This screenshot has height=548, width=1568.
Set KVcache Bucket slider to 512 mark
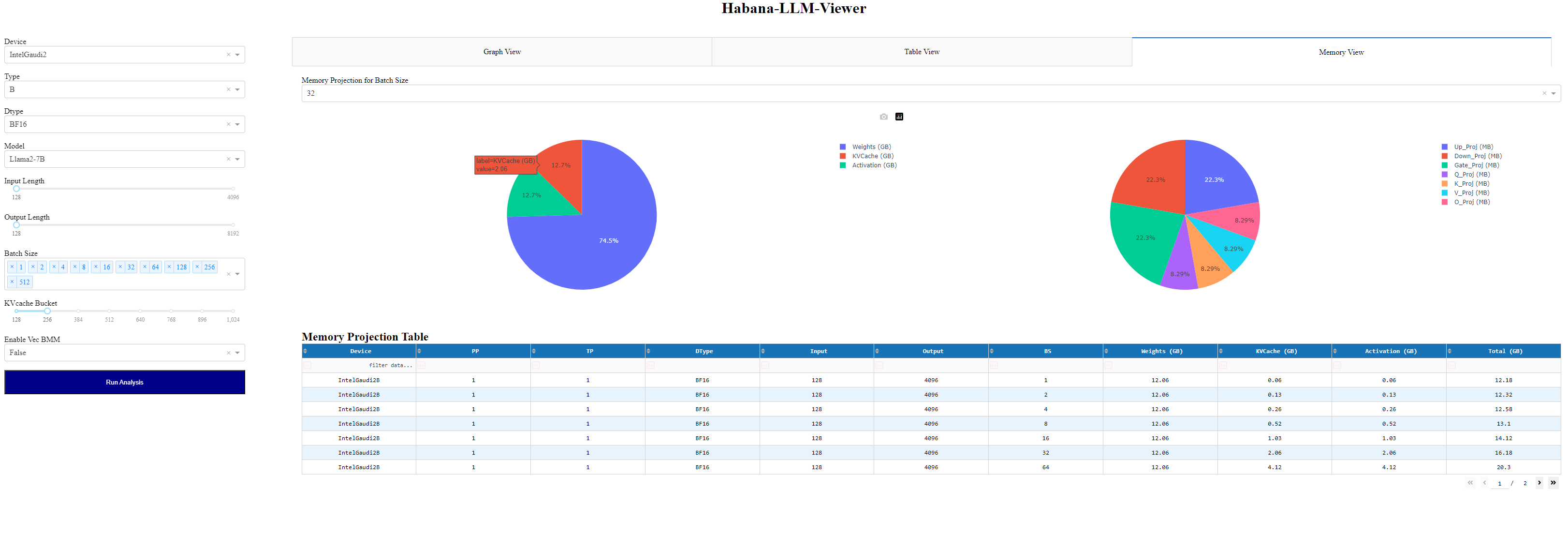pyautogui.click(x=109, y=311)
